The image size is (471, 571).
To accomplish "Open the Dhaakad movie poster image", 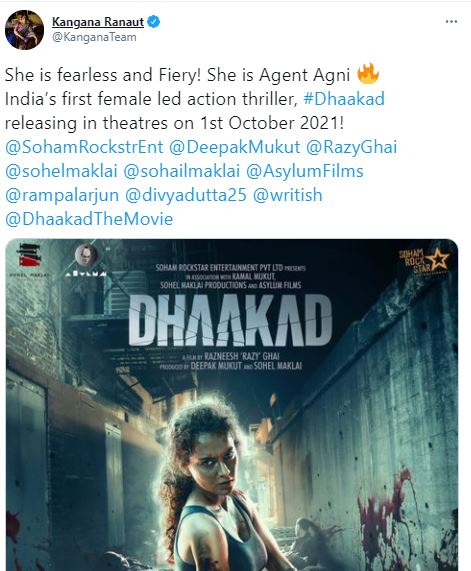I will (x=232, y=405).
